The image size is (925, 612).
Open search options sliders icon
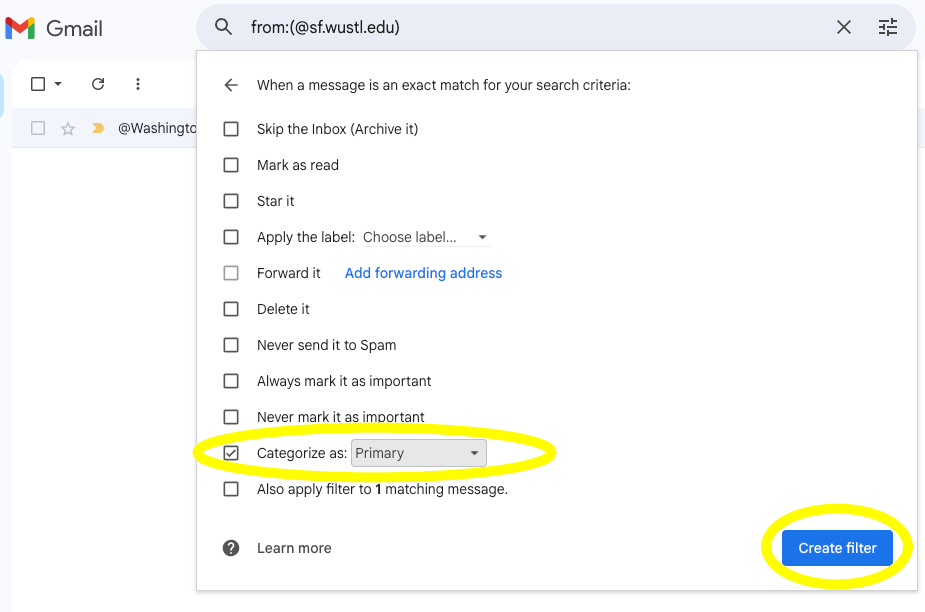click(x=888, y=27)
